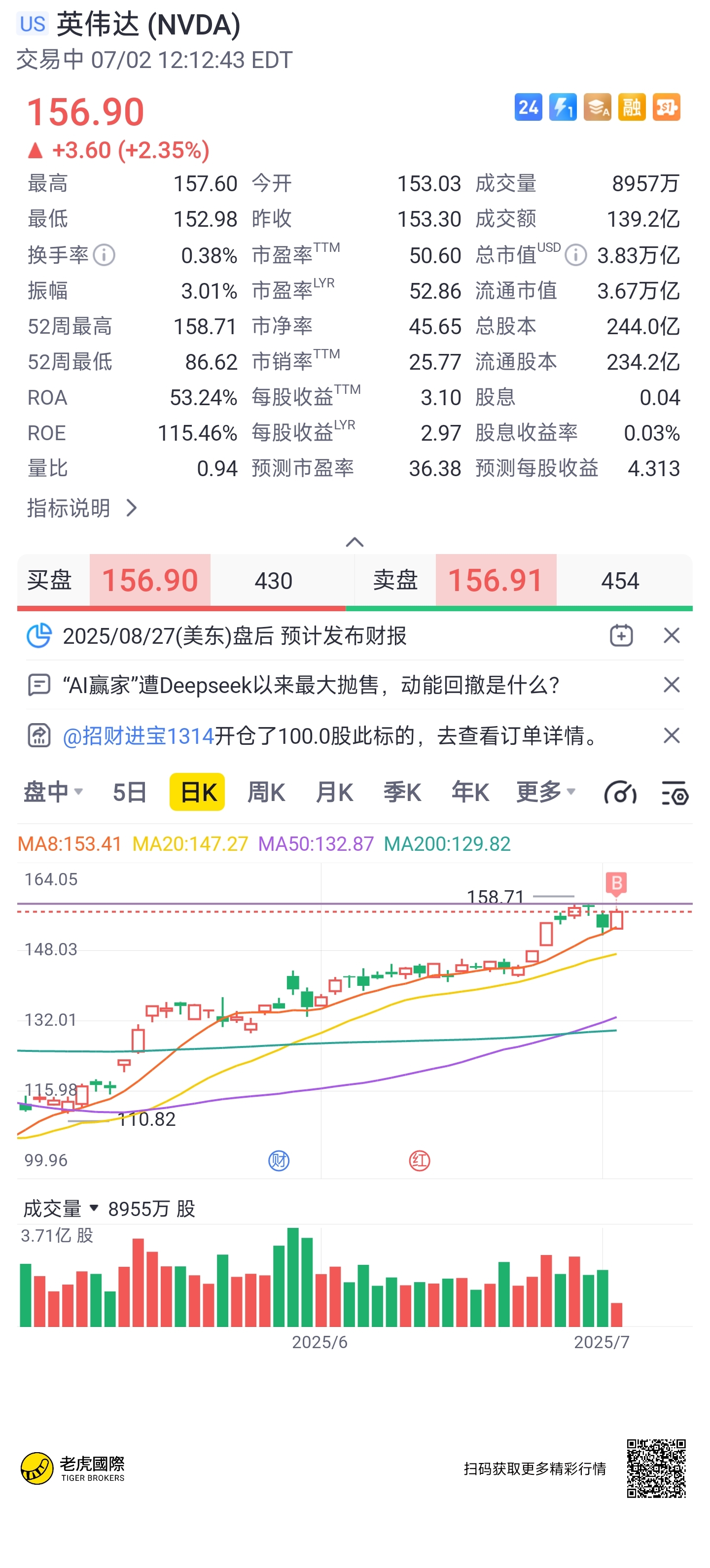Tap the ask price 156.91
710x1568 pixels.
[496, 580]
